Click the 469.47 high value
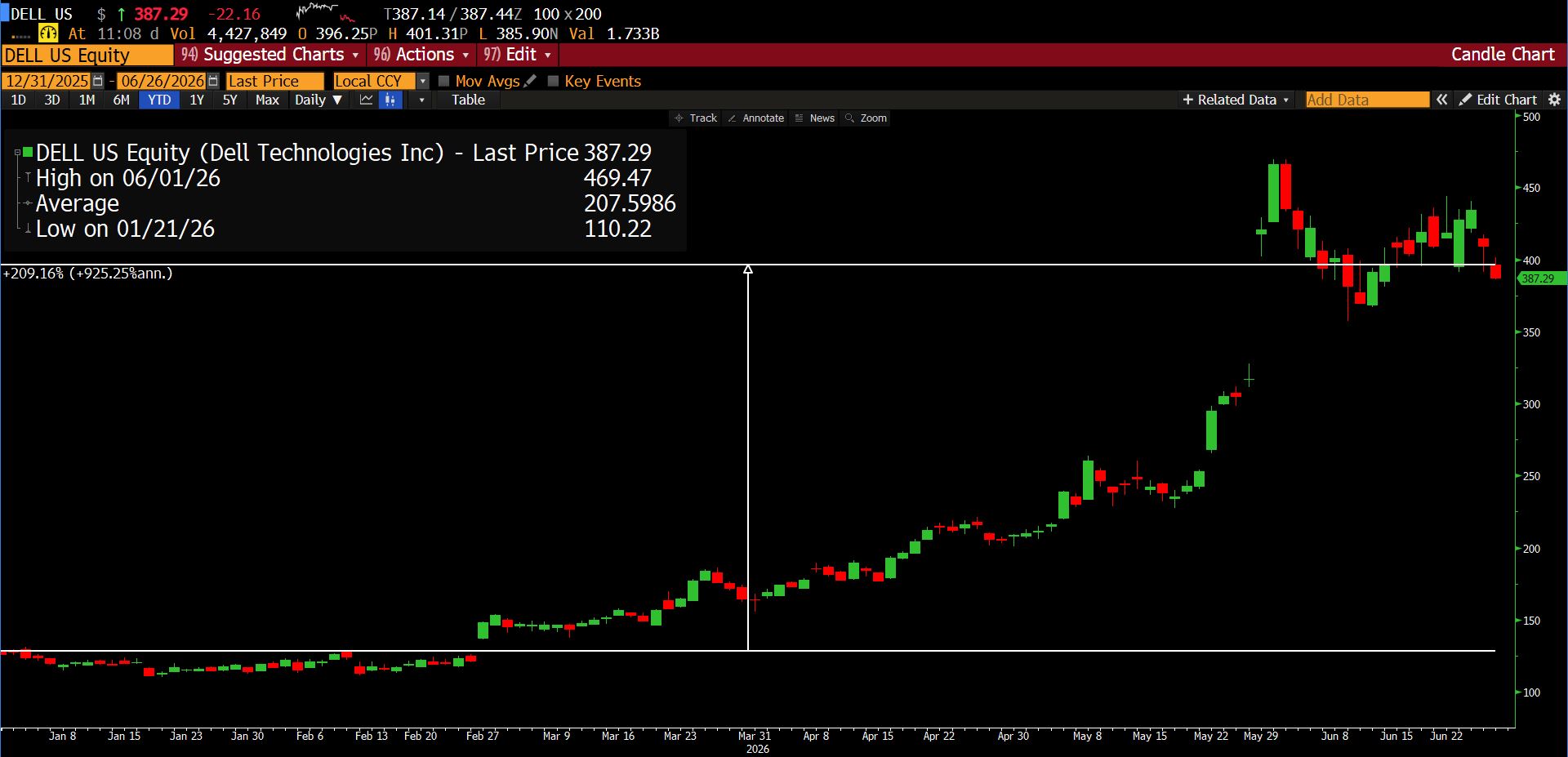This screenshot has height=757, width=1568. tap(617, 178)
